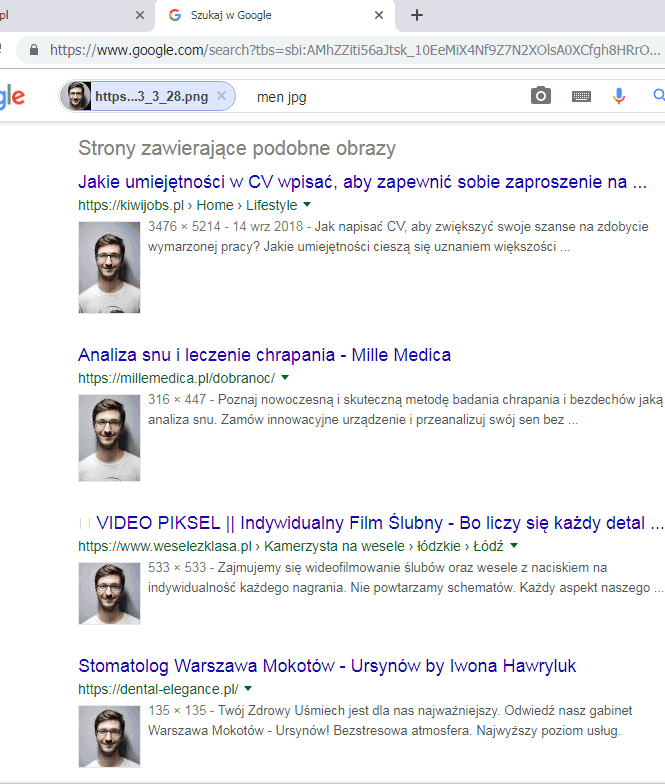Expand dropdown arrow after weselezklasa Łódź breadcrumb
Image resolution: width=665 pixels, height=784 pixels.
click(x=514, y=546)
